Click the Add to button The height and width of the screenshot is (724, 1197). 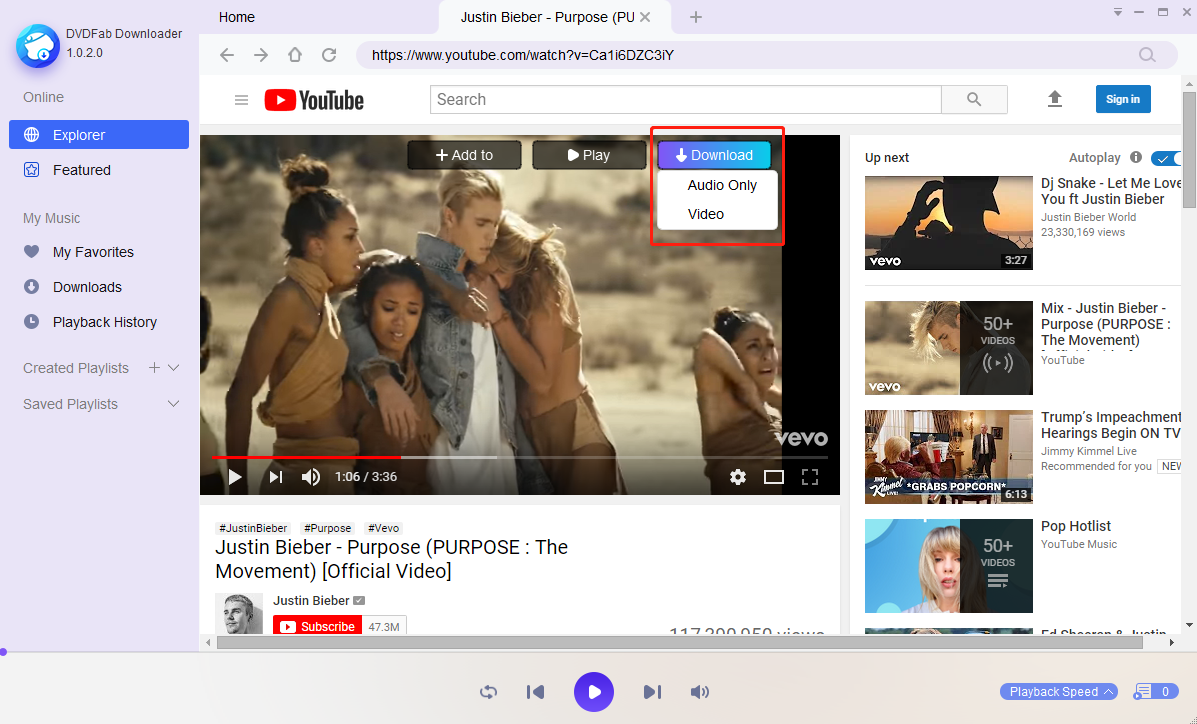pos(464,155)
